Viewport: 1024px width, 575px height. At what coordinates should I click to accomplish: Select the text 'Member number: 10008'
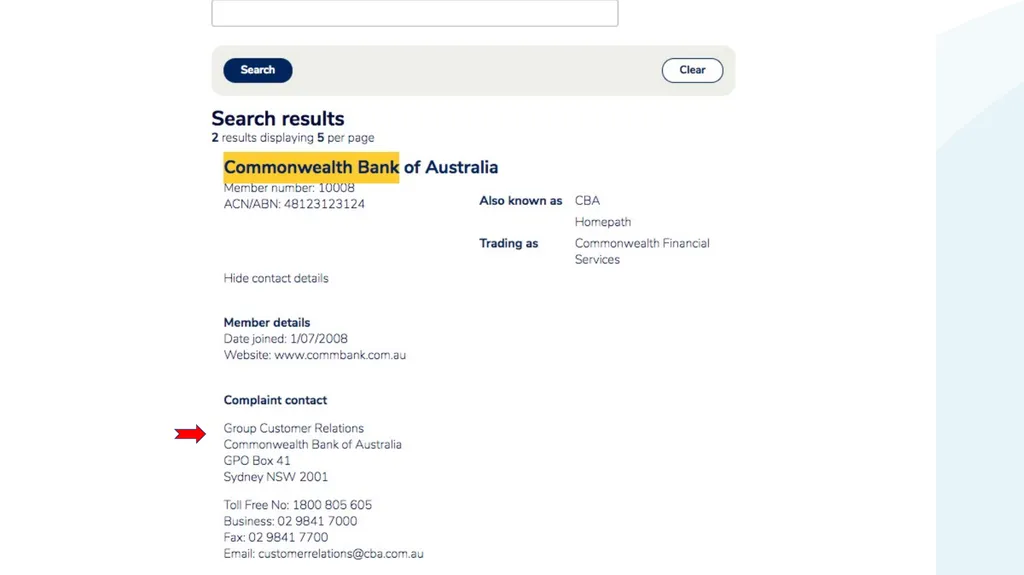point(289,188)
